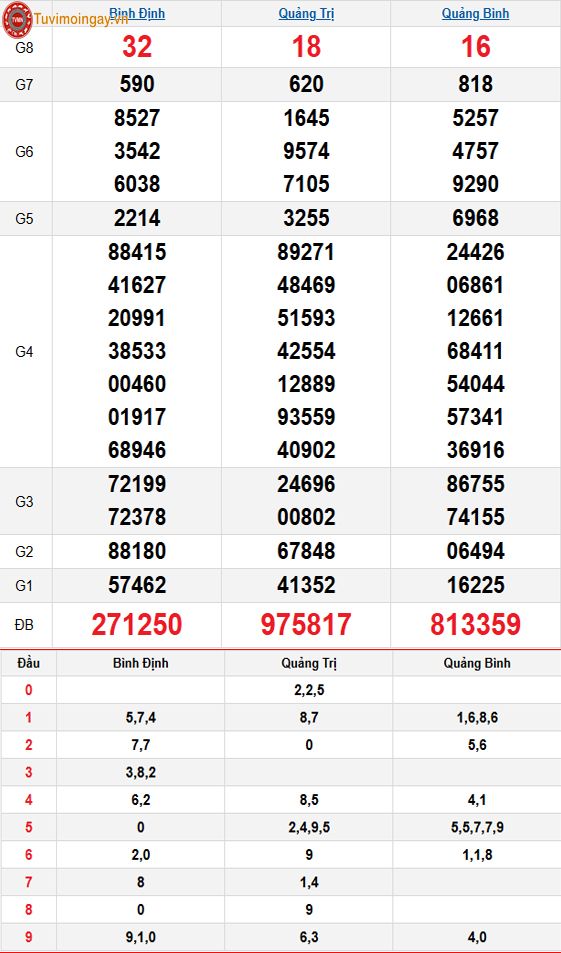The width and height of the screenshot is (561, 953).
Task: Select Bình Định G7 number 590
Action: point(137,84)
